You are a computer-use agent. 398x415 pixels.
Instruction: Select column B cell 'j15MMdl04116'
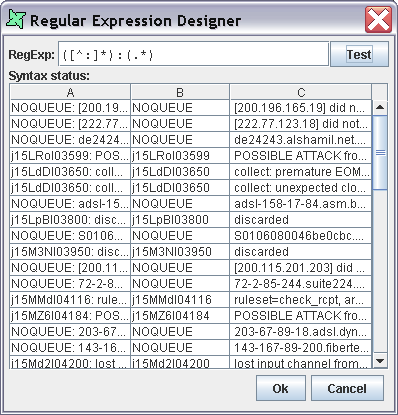(x=180, y=300)
